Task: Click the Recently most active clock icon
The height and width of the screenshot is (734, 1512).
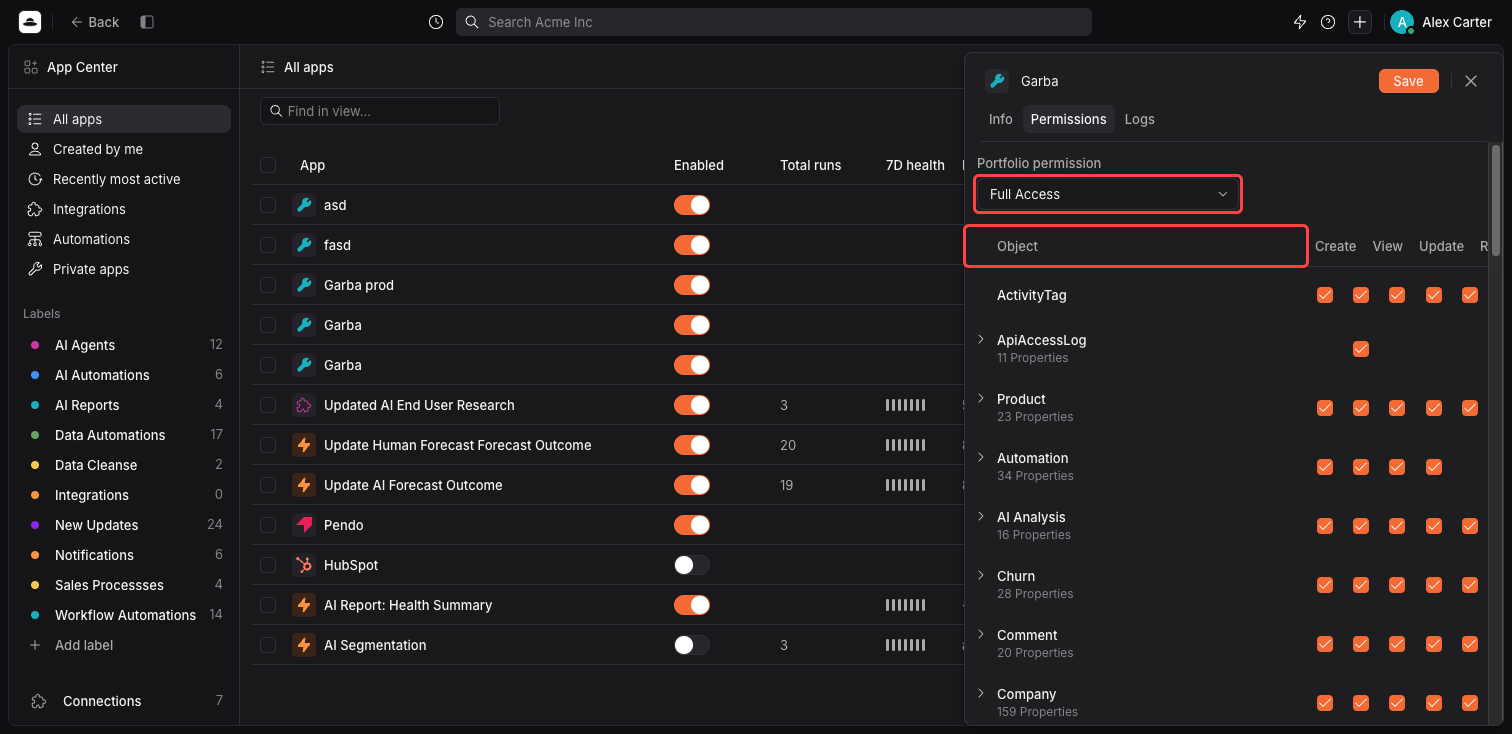Action: coord(35,179)
